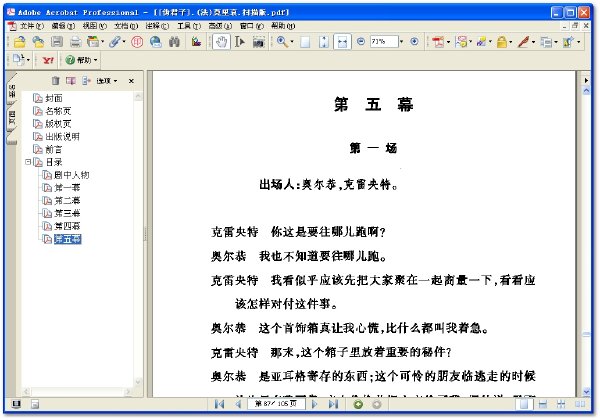Click the bookmarks panel scrollbar up arrow
This screenshot has height=420, width=600.
coord(138,96)
